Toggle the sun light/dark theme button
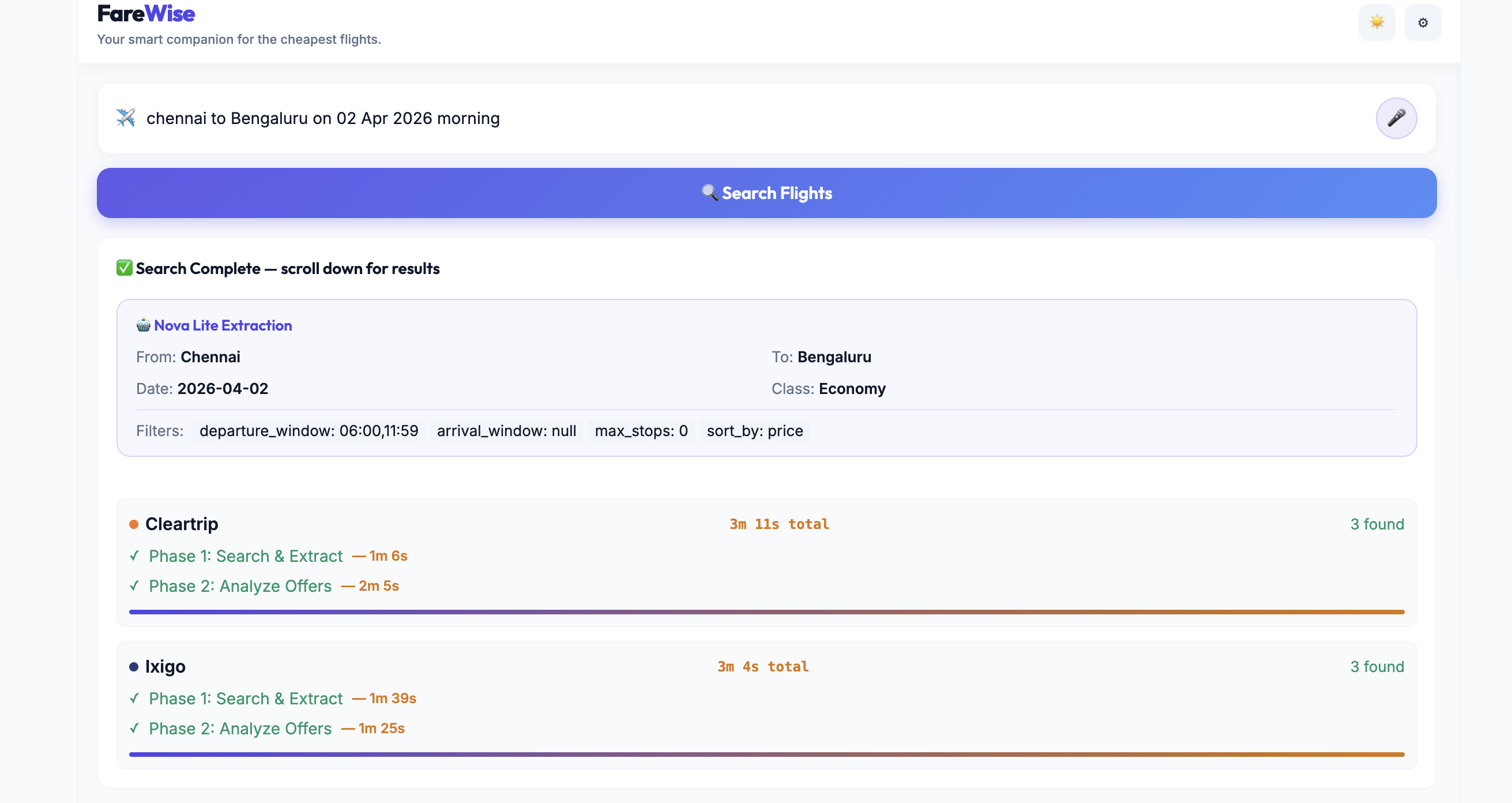The image size is (1512, 803). (1376, 22)
